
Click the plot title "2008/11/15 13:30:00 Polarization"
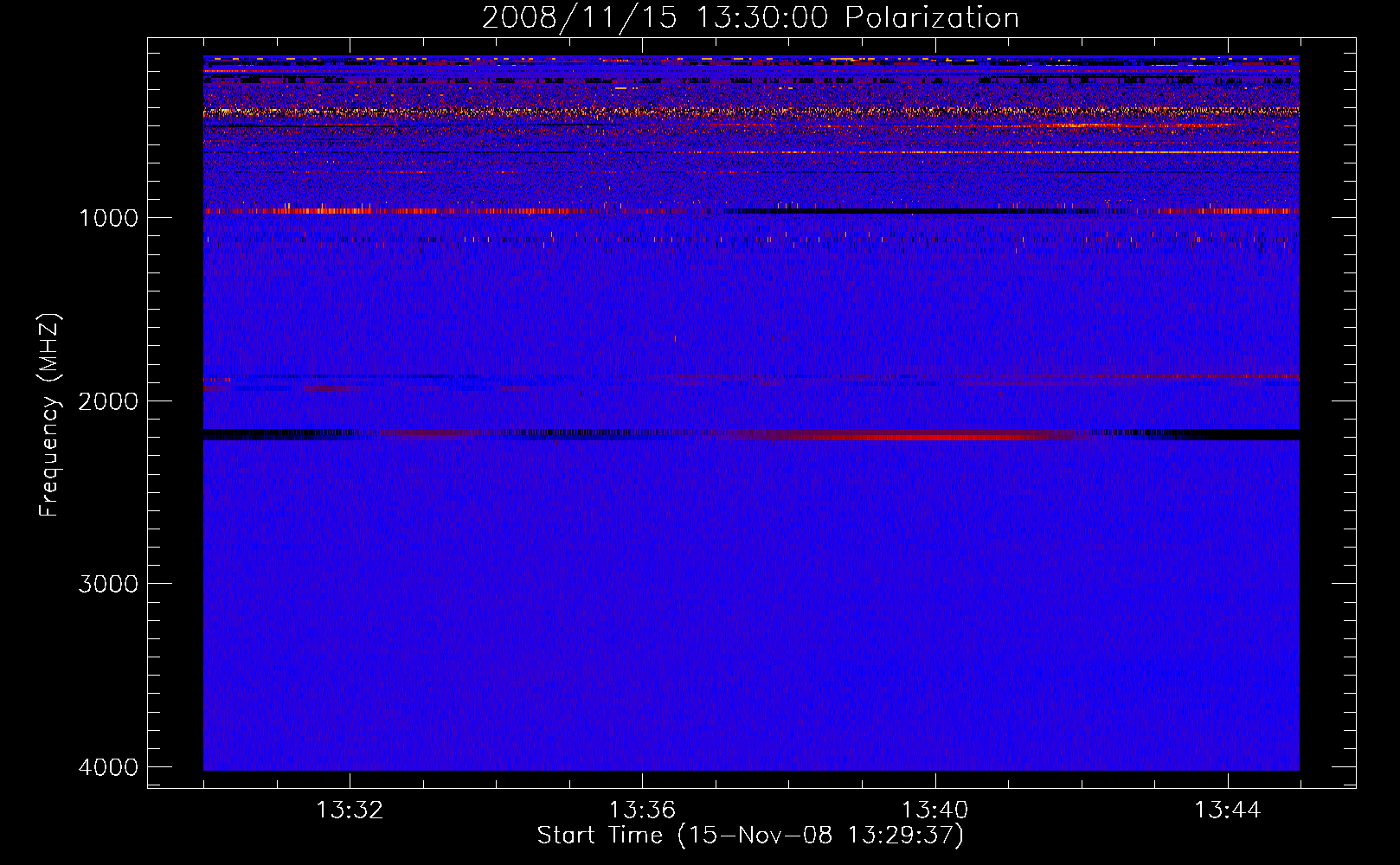click(750, 17)
